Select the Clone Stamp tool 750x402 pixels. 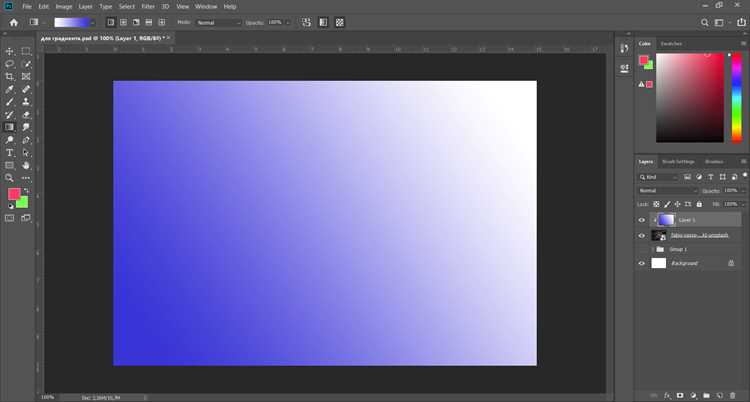click(x=26, y=102)
